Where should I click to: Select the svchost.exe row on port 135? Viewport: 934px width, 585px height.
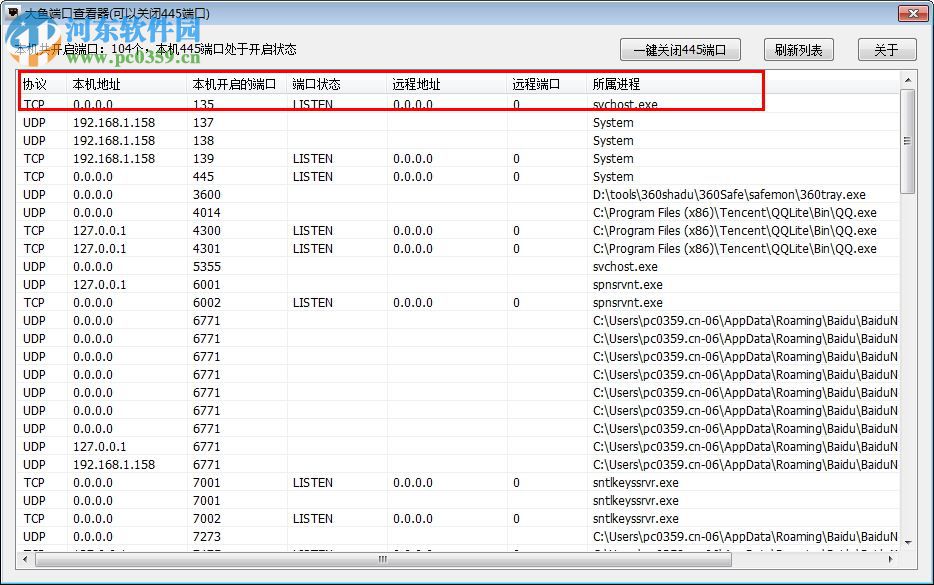click(x=300, y=104)
